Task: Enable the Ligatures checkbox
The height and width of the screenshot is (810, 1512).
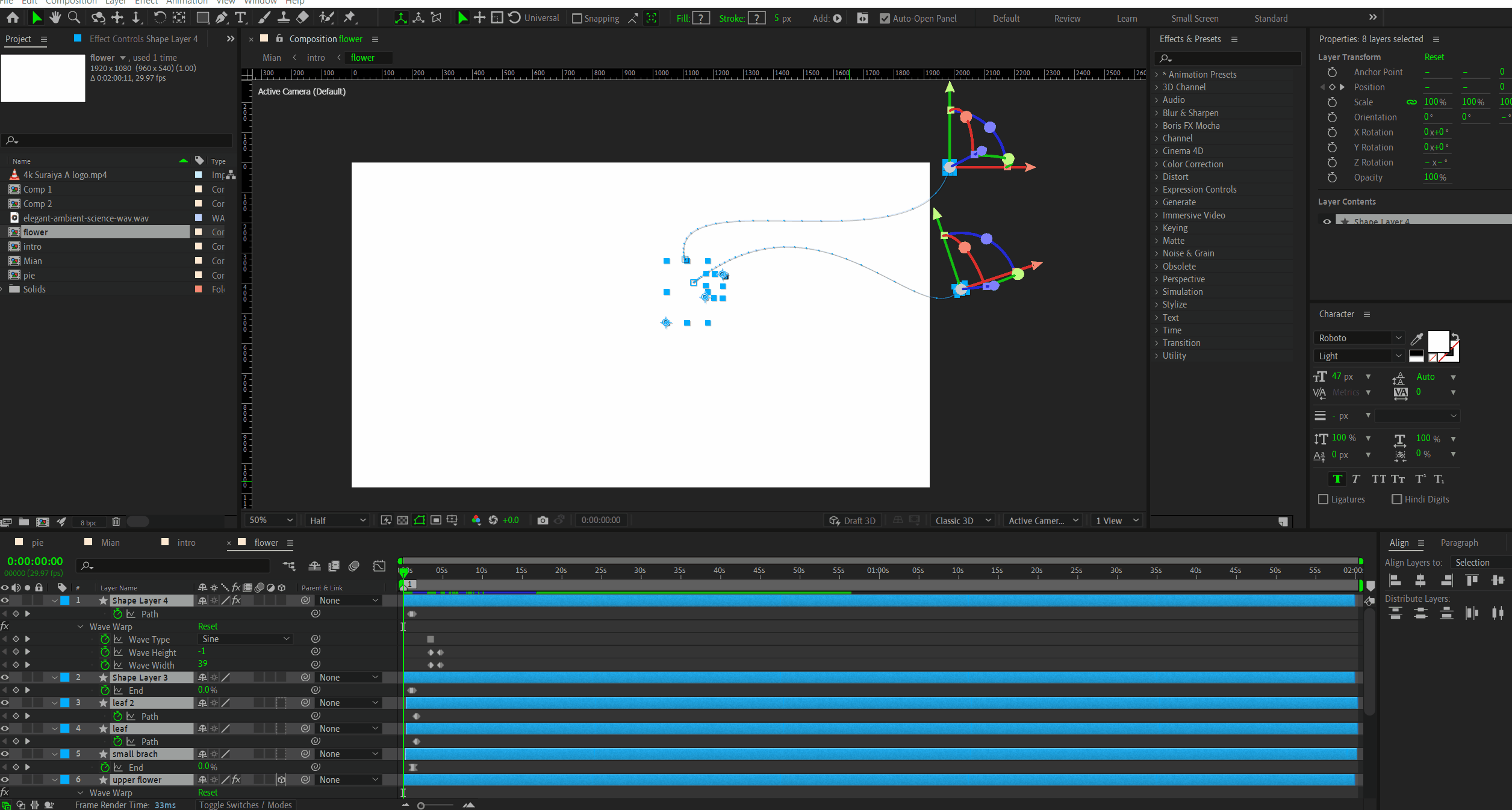Action: click(1323, 499)
